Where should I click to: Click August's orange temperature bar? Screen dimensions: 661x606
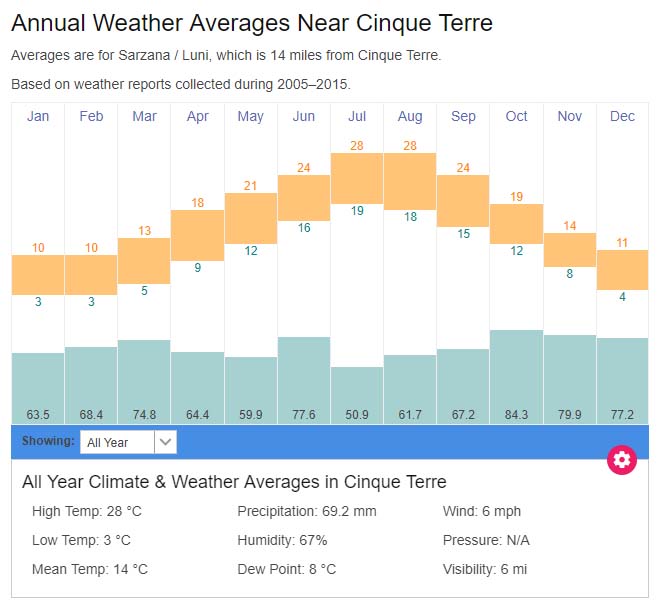410,181
